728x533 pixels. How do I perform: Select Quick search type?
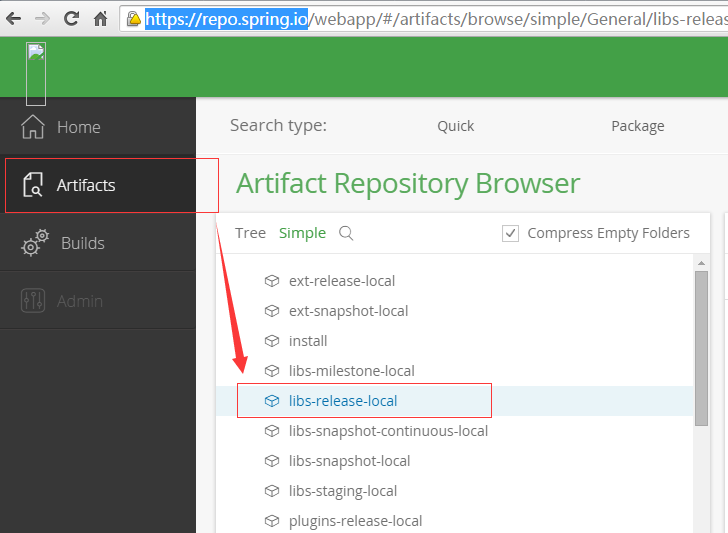[x=455, y=126]
